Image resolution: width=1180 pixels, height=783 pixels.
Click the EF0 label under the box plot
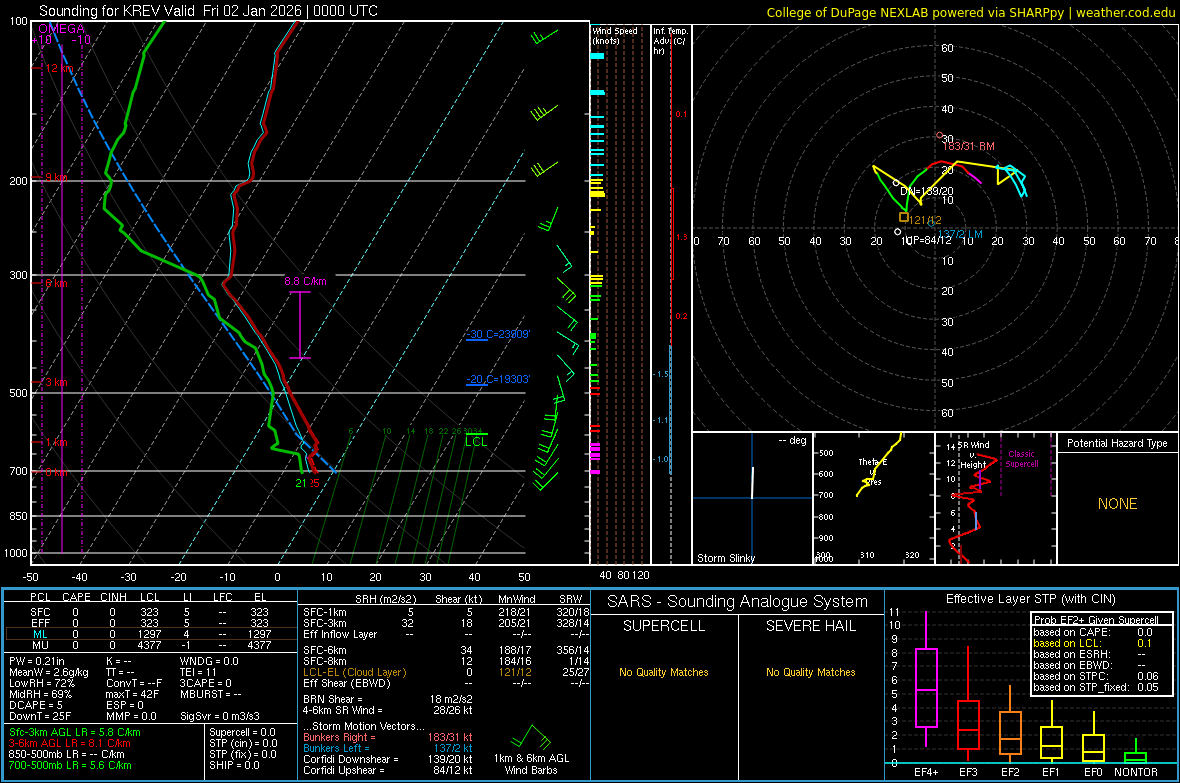point(1093,772)
